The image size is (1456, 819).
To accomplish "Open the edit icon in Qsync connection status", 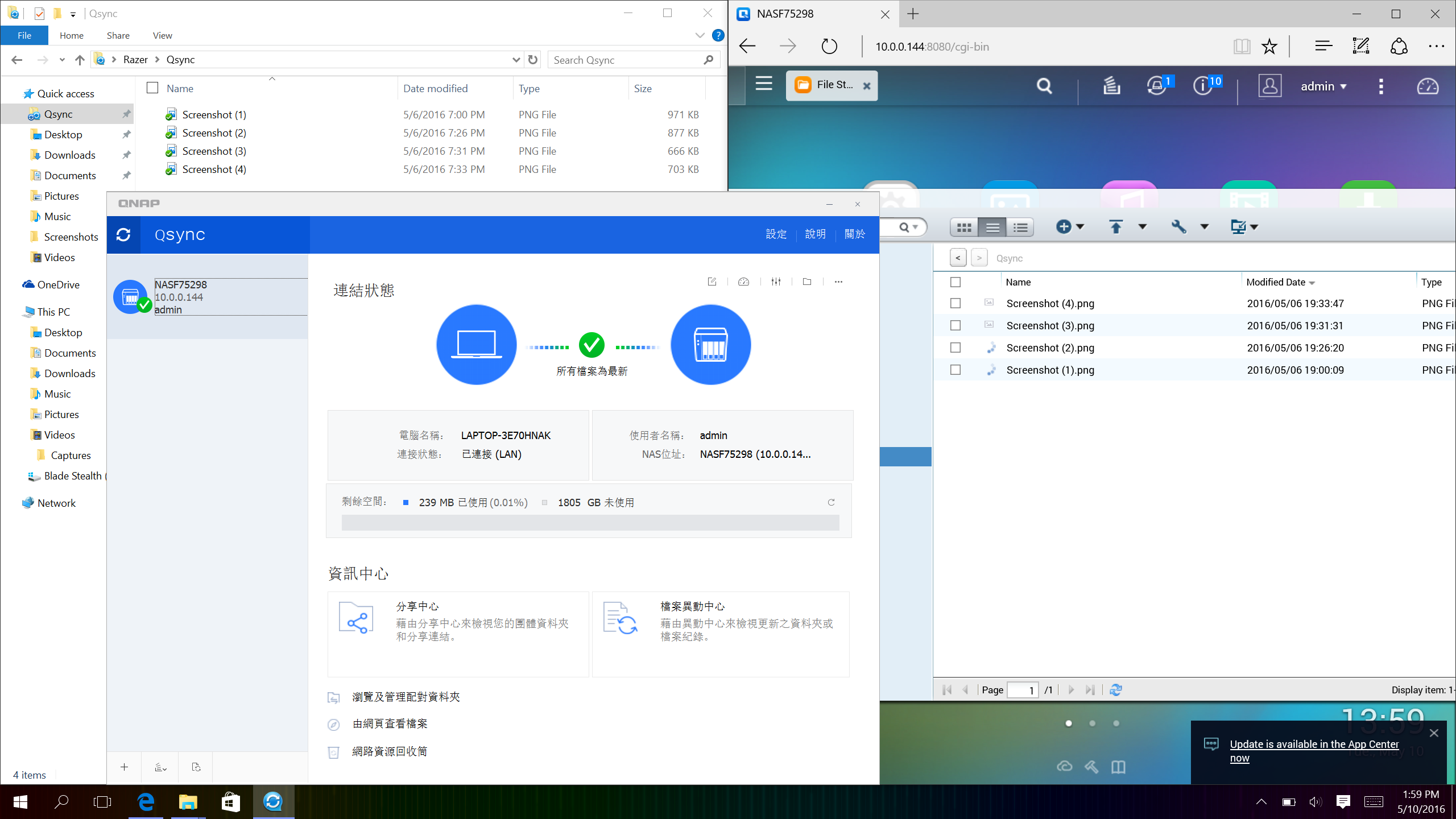I will click(712, 282).
